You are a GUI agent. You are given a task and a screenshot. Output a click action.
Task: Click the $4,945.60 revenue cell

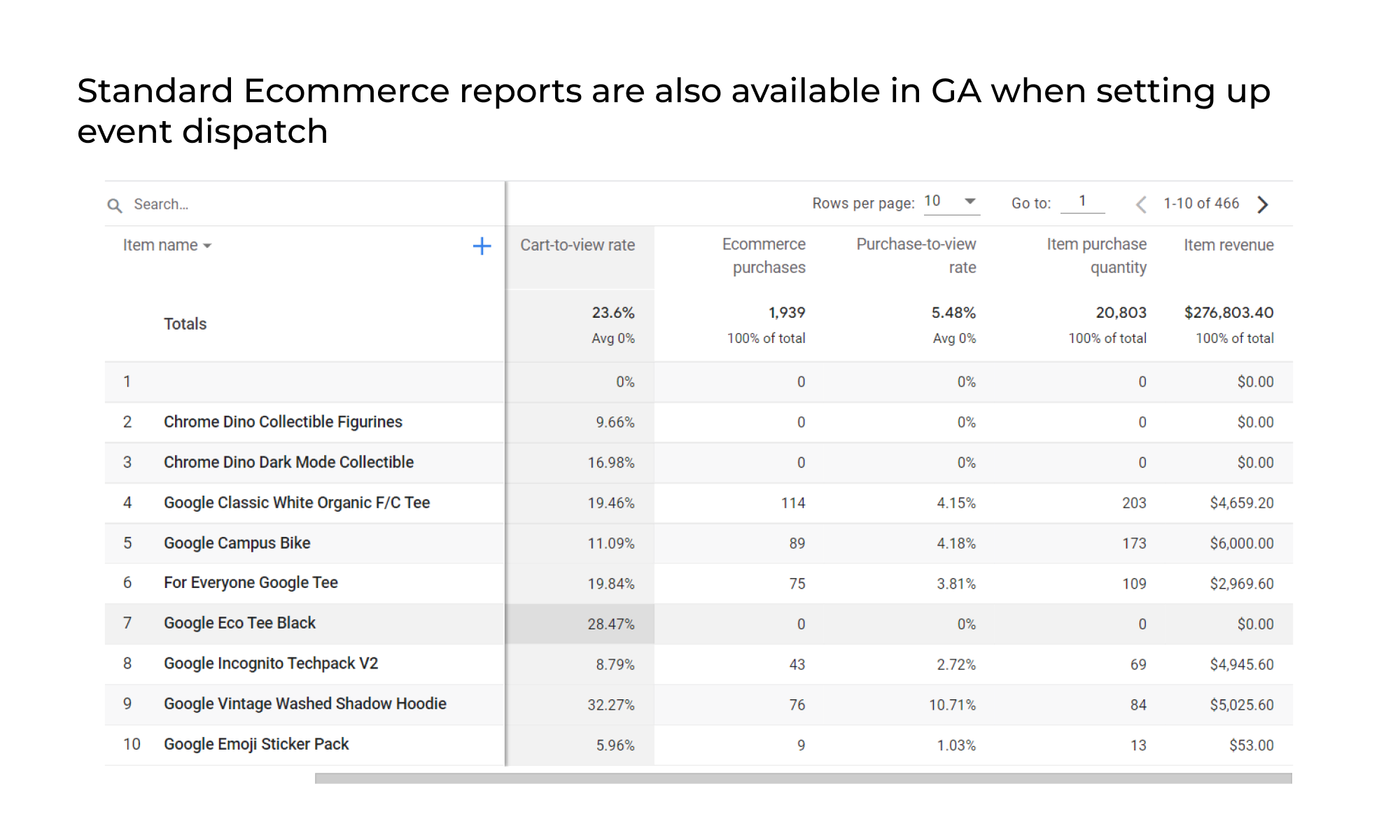tap(1242, 665)
